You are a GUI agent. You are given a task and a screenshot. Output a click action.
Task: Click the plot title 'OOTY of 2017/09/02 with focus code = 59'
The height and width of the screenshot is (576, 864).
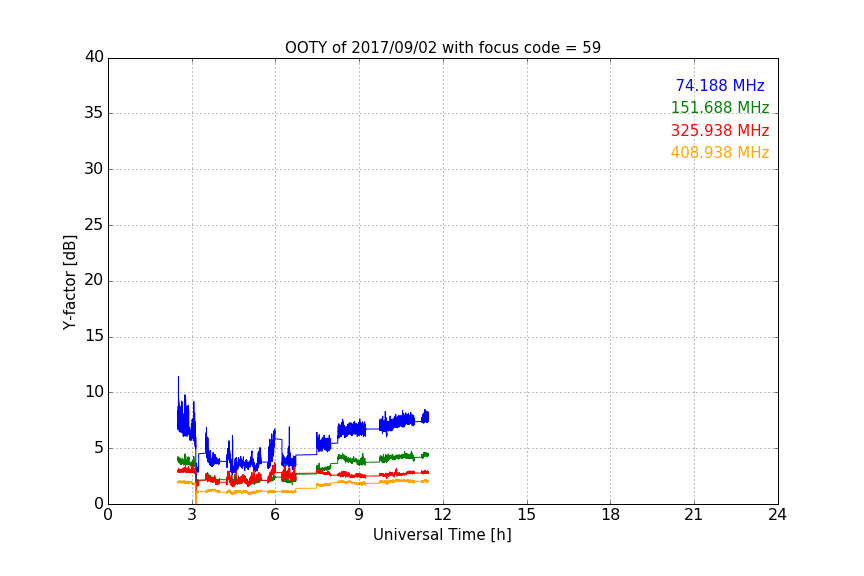tap(442, 48)
